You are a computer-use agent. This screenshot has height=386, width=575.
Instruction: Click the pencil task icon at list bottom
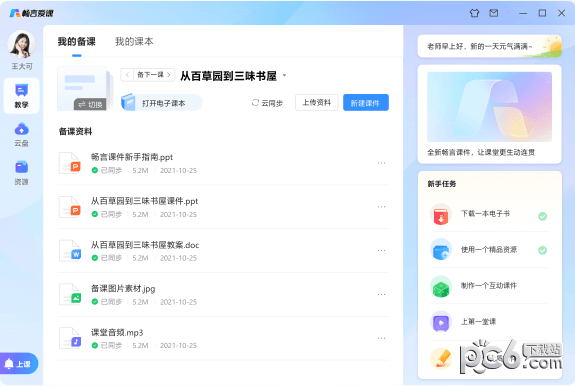pos(441,358)
